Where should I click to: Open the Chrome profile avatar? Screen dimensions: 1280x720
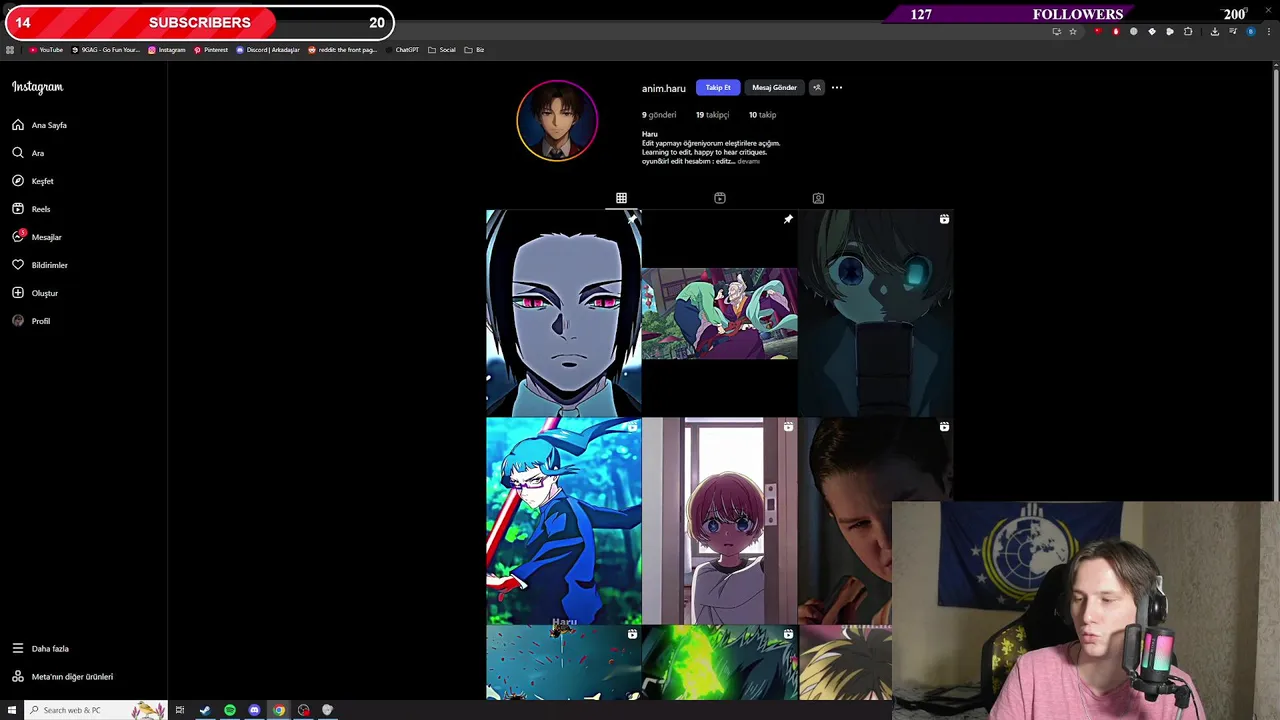[1250, 31]
